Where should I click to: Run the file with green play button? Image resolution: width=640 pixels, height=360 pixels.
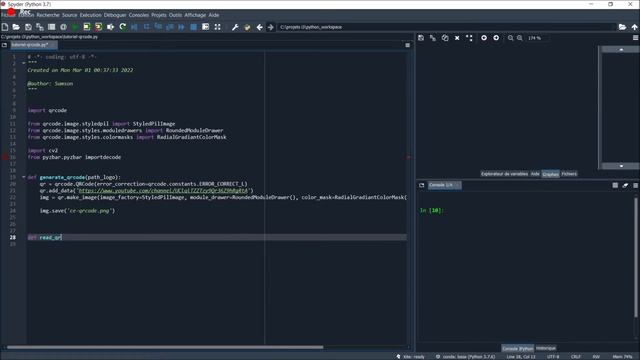[x=75, y=27]
